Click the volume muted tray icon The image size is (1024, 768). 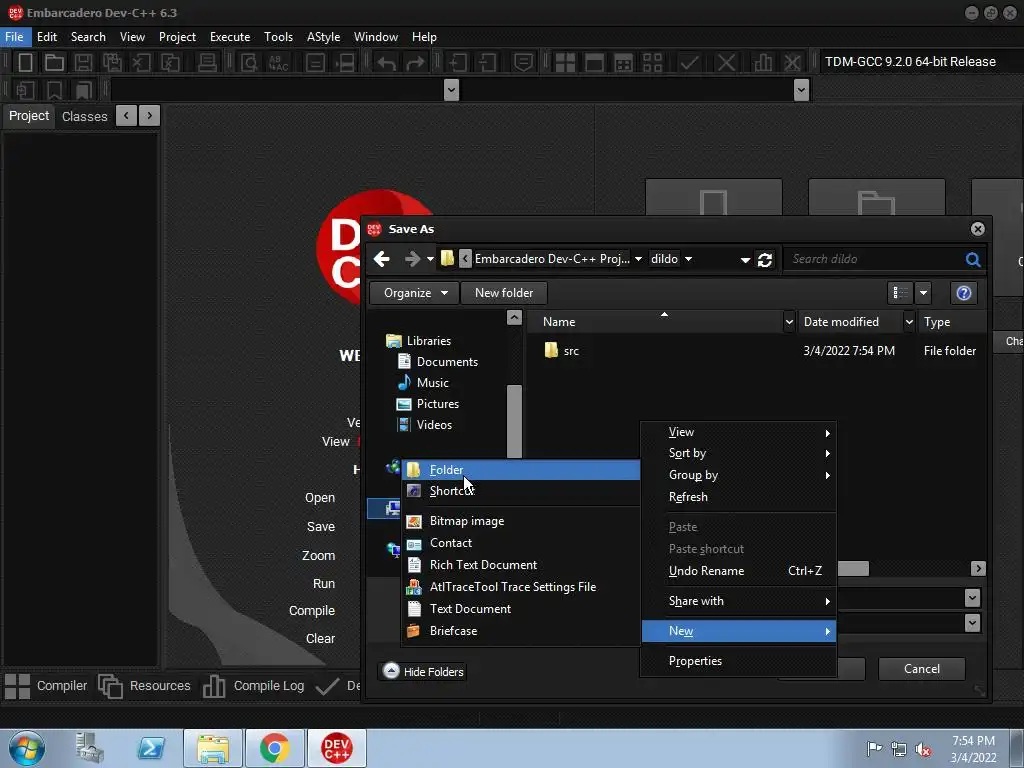coord(923,750)
